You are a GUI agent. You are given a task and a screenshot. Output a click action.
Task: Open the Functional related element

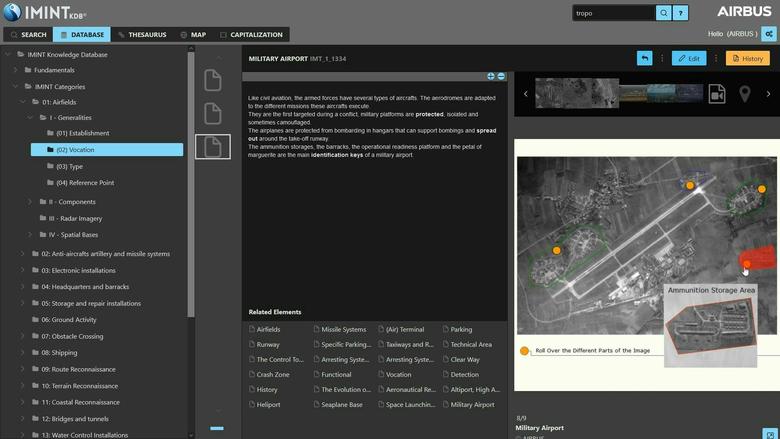pos(332,374)
